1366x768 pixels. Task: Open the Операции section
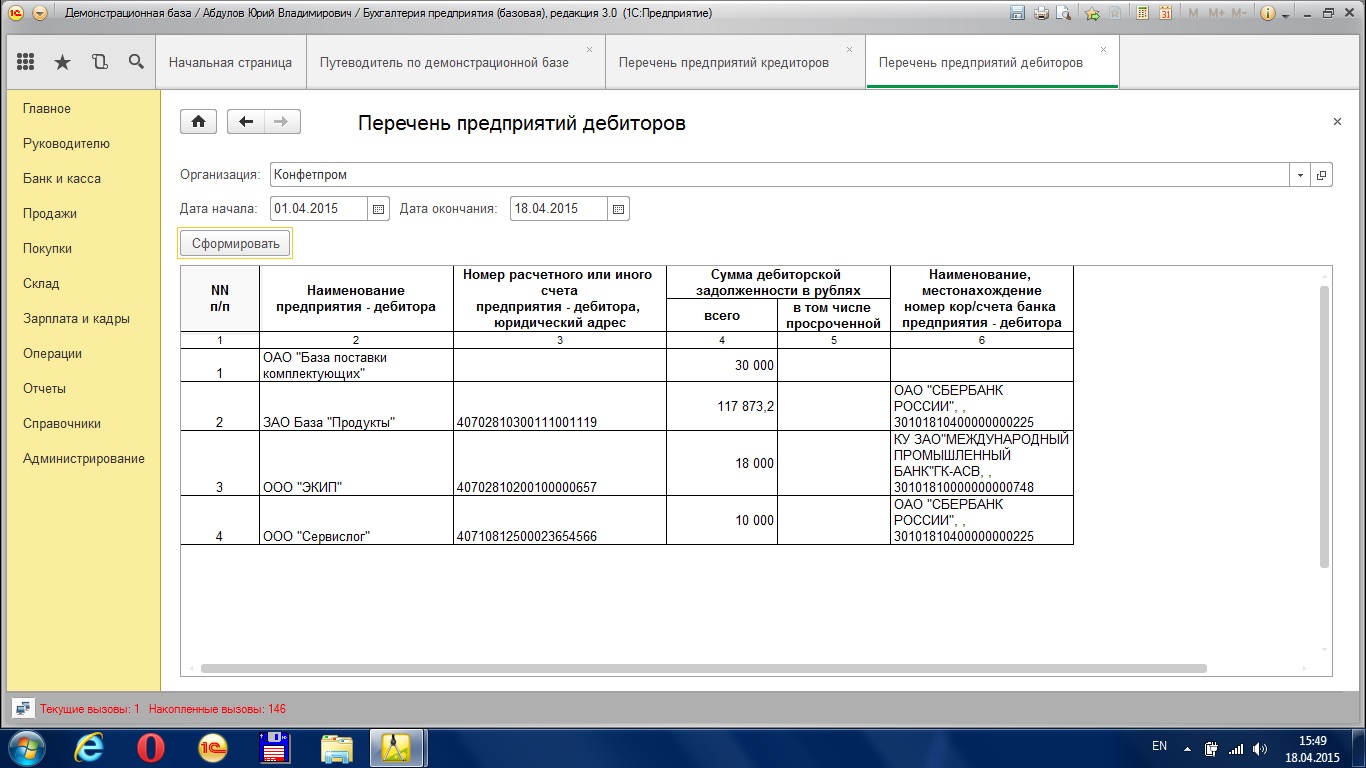[52, 353]
